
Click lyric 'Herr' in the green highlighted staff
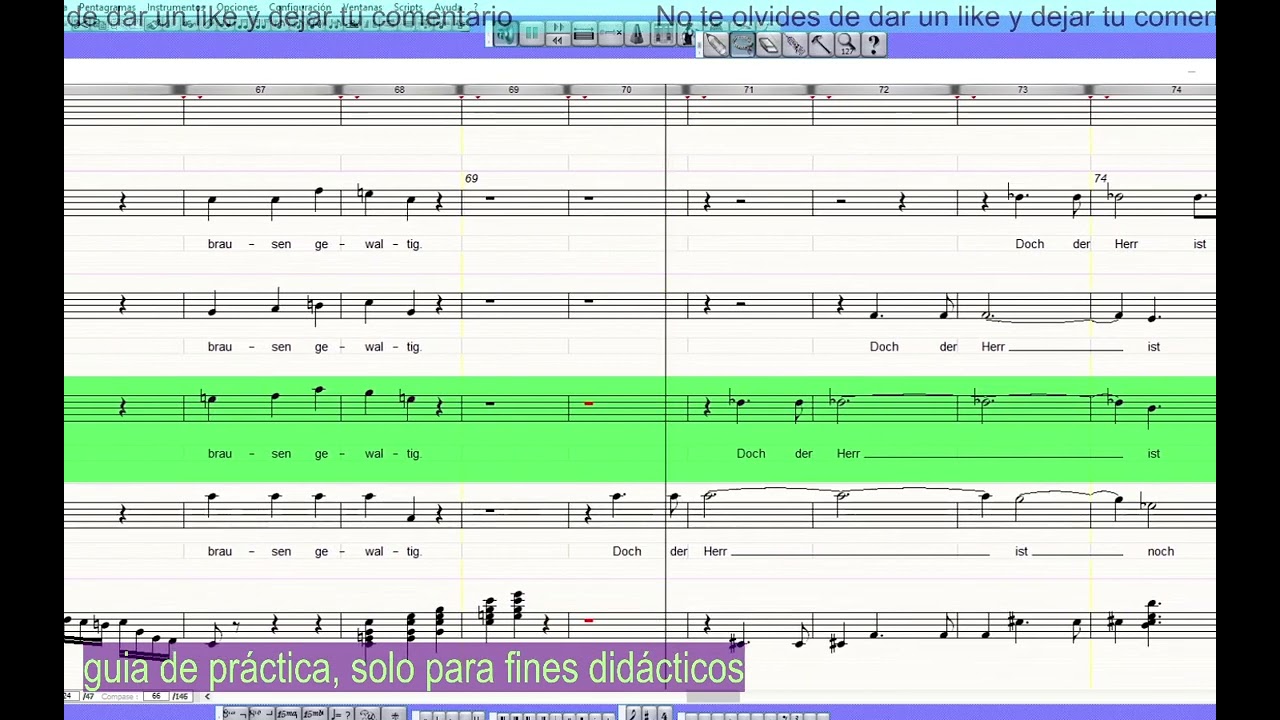point(848,454)
